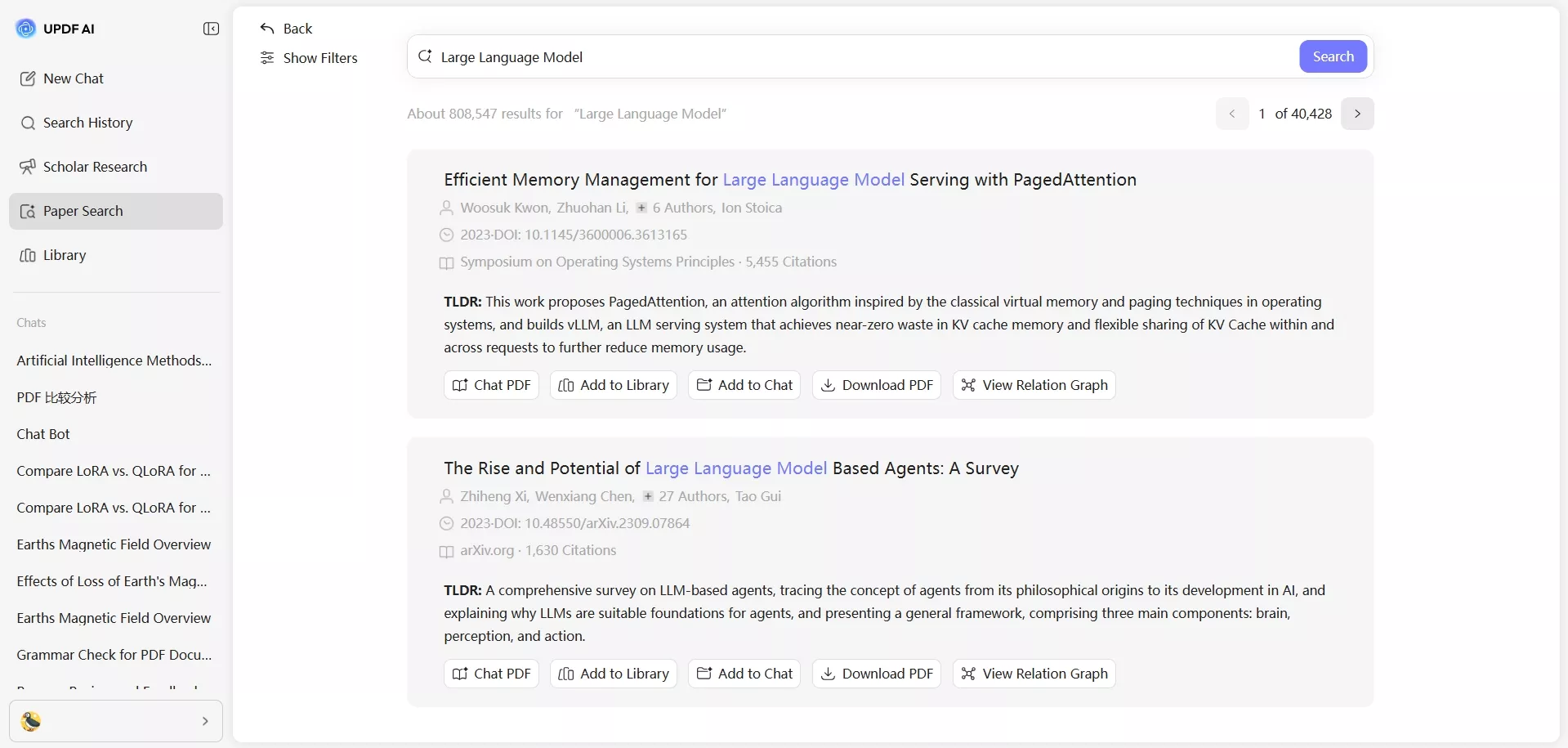The height and width of the screenshot is (748, 1568).
Task: View Relation Graph for the first result
Action: (x=1034, y=384)
